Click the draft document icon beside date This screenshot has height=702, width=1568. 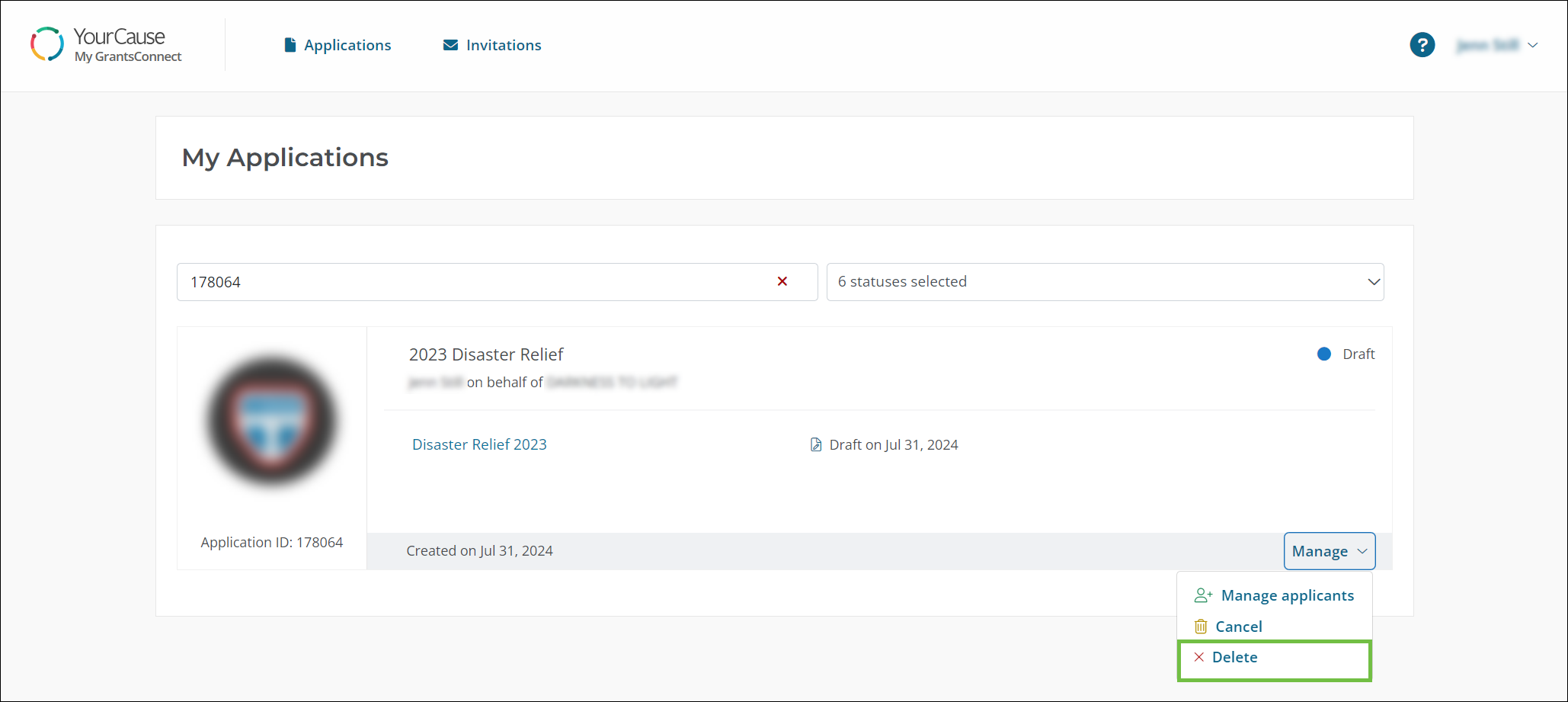point(815,444)
